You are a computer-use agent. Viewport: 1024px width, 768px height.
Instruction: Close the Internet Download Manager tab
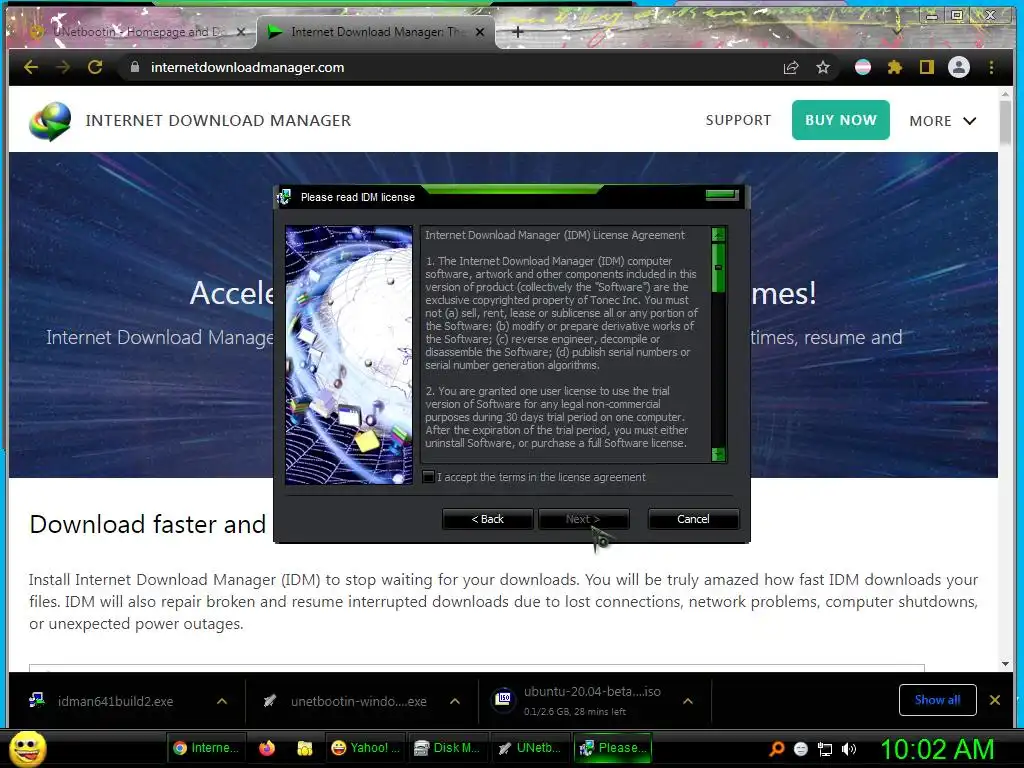[480, 32]
